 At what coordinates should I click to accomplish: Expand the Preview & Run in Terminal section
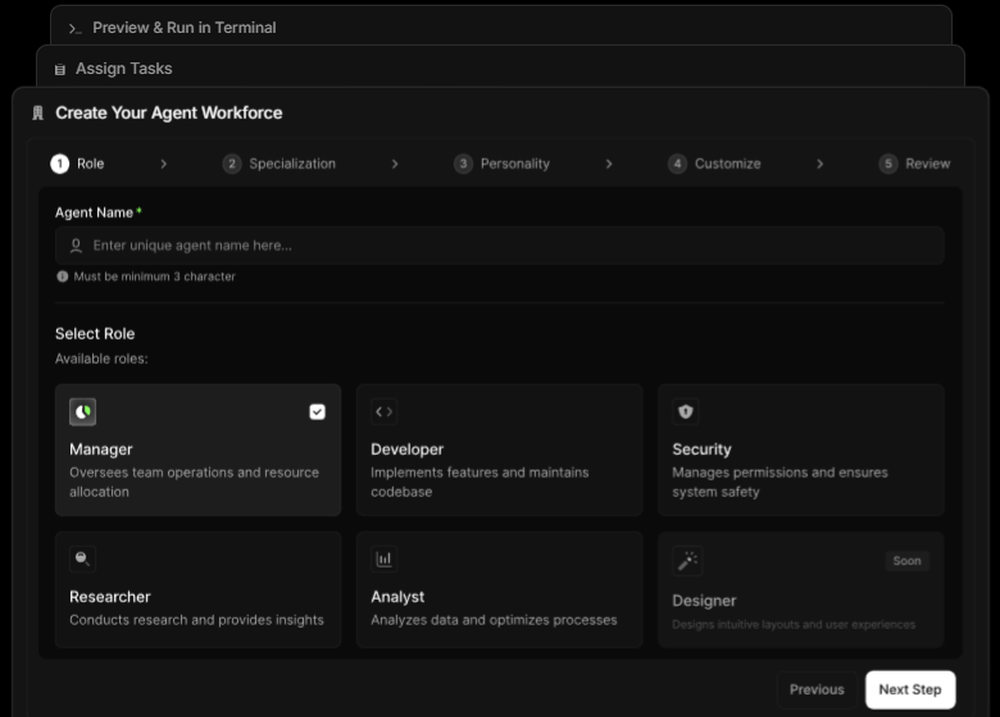[x=184, y=28]
